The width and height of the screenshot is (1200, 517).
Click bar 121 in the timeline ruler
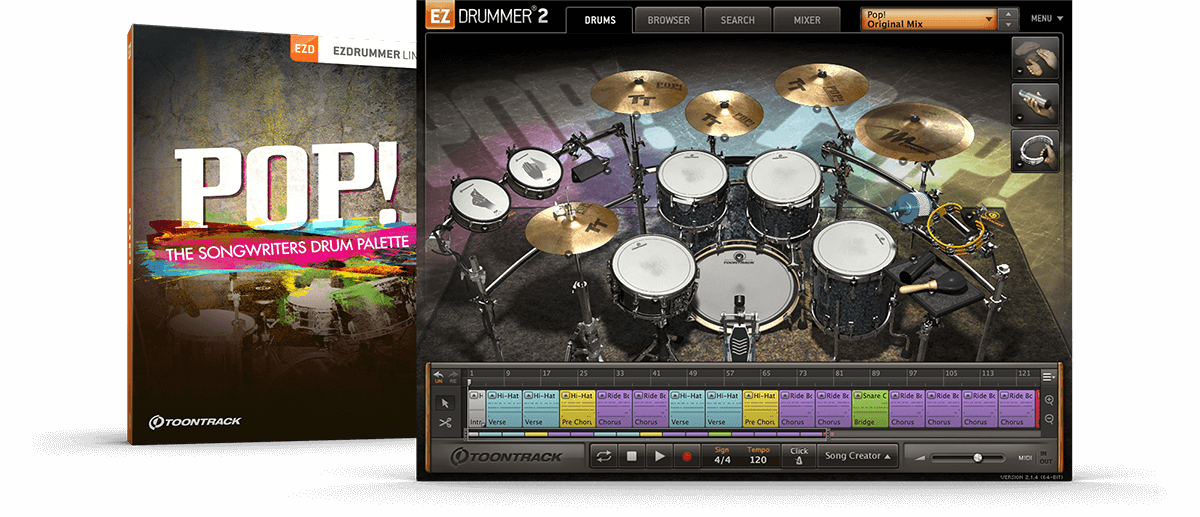(x=1023, y=373)
